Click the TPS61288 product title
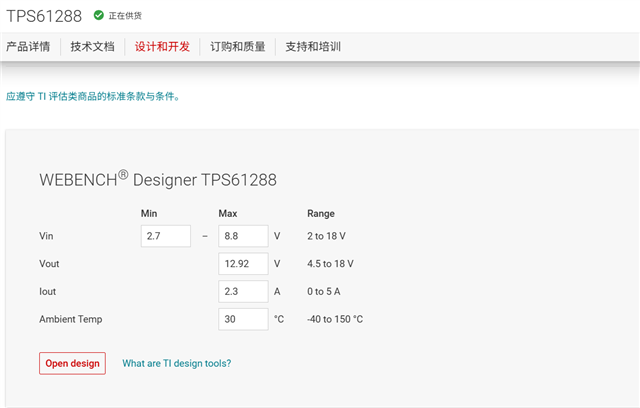Screen dimensions: 640x408 (x=44, y=16)
